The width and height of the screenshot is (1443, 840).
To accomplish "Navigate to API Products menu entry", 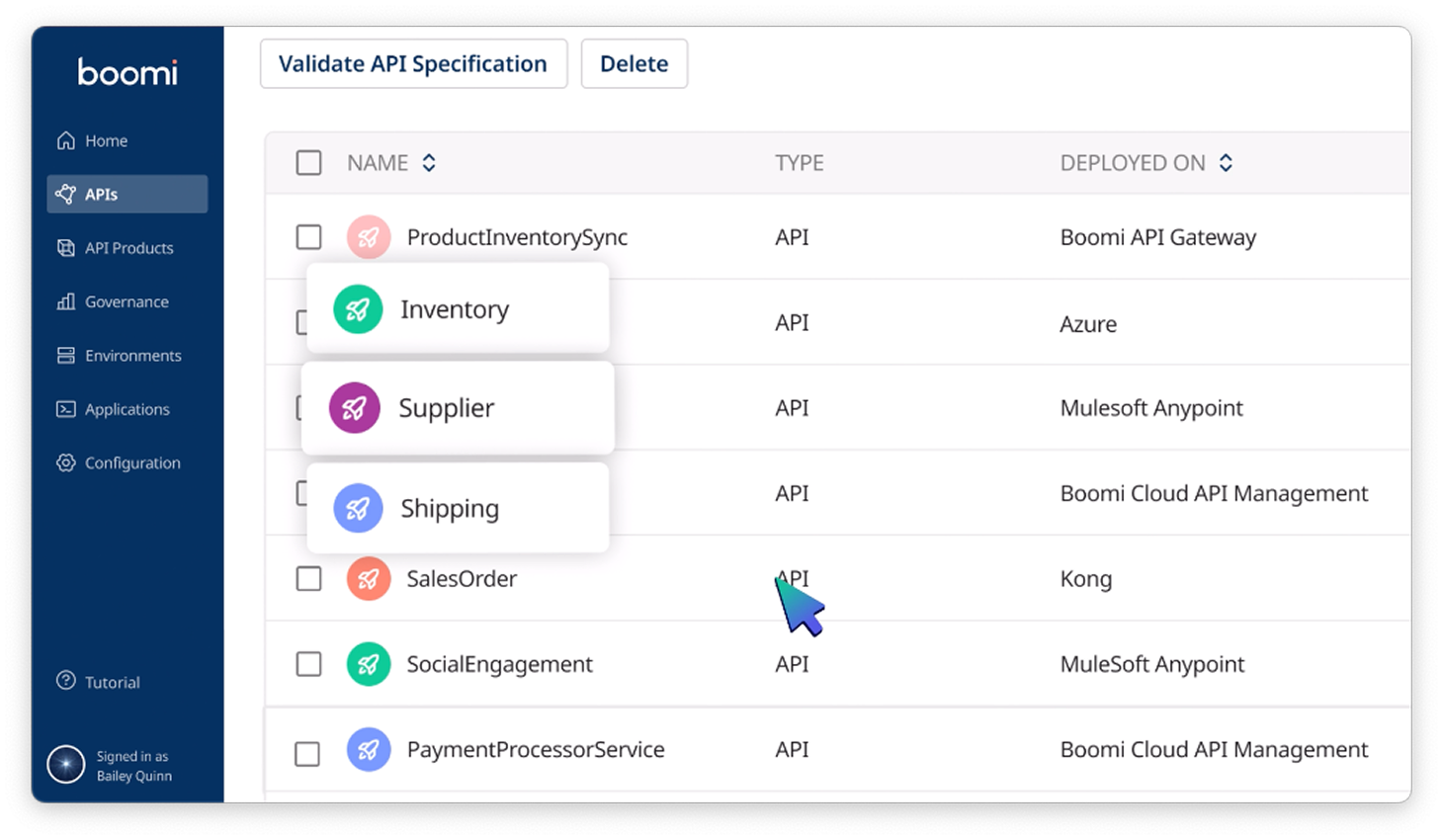I will (x=127, y=247).
